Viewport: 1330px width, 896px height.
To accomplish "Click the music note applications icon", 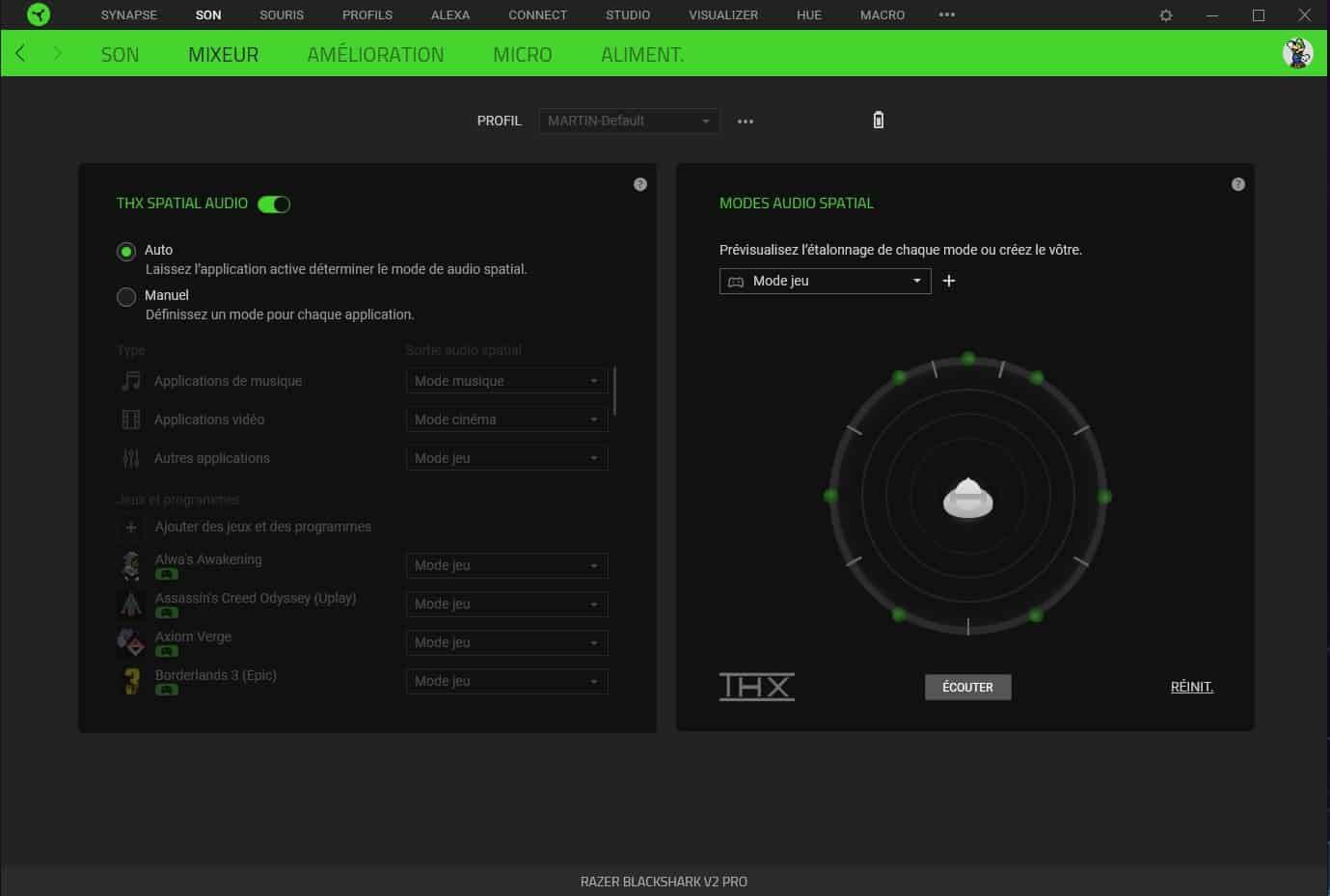I will (131, 381).
